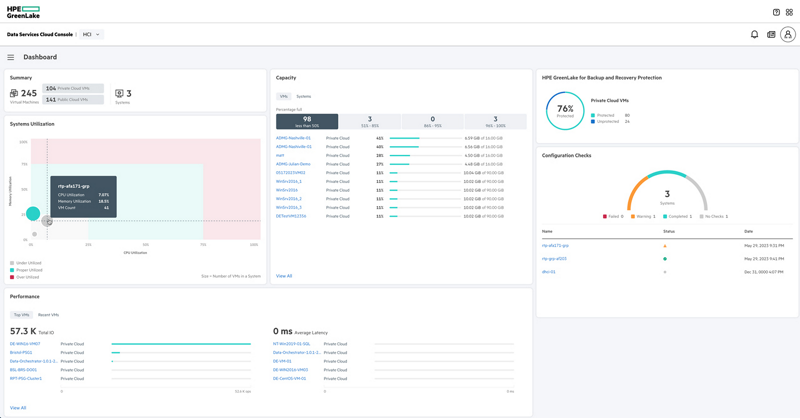This screenshot has height=420, width=800.
Task: Click the Virtual Machines summary icon
Action: point(14,94)
